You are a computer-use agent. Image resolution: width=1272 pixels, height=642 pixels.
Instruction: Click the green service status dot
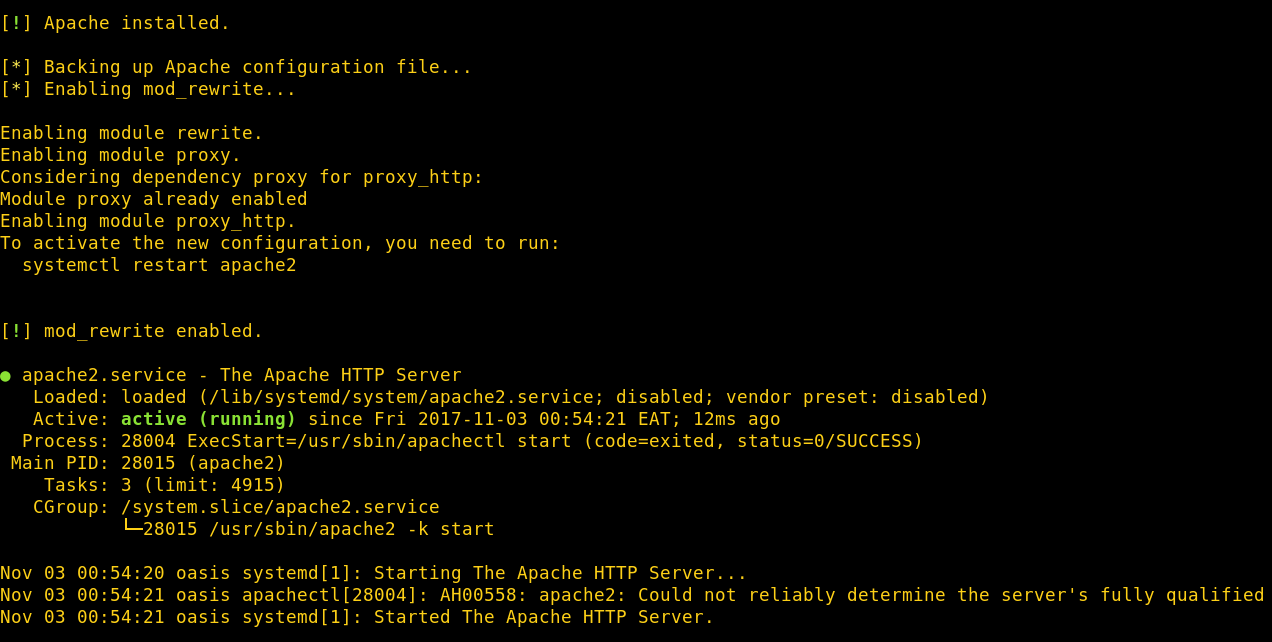5,376
